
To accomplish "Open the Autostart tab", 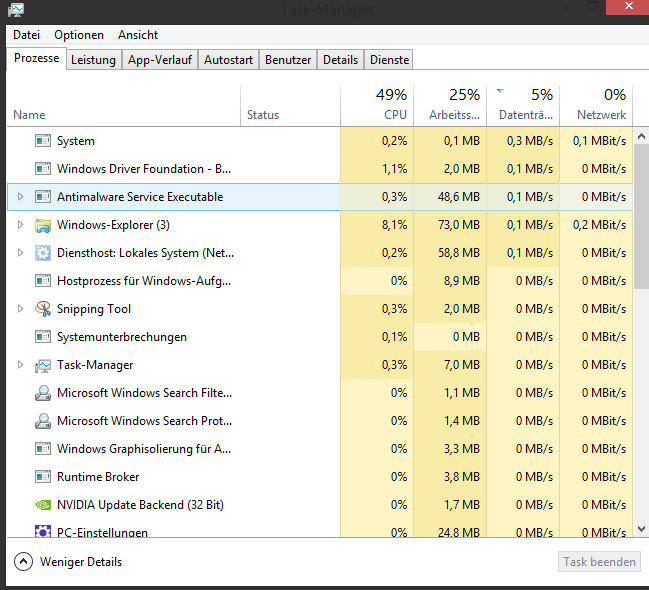I will tap(228, 60).
